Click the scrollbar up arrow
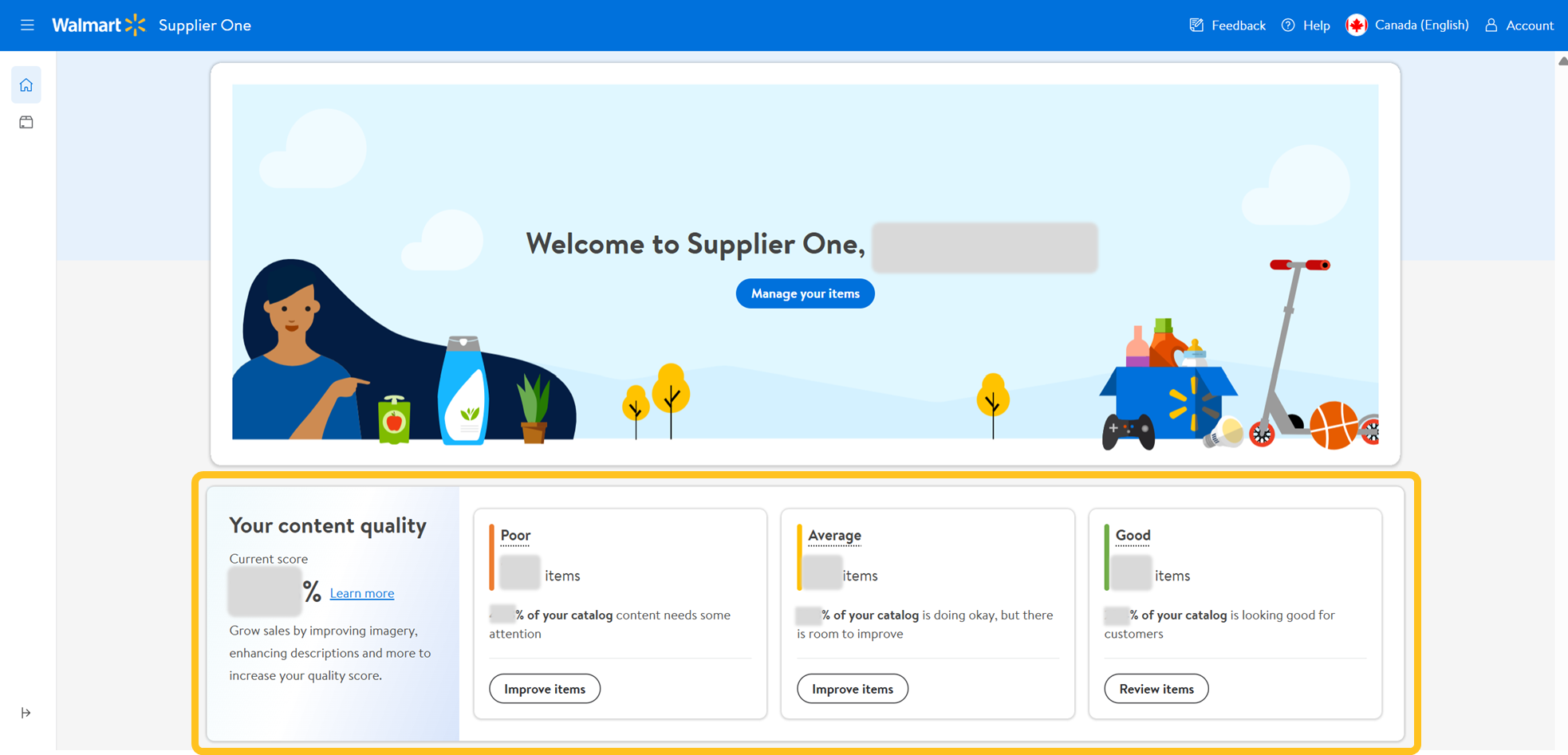Screen dimensions: 1568x755 click(1562, 61)
